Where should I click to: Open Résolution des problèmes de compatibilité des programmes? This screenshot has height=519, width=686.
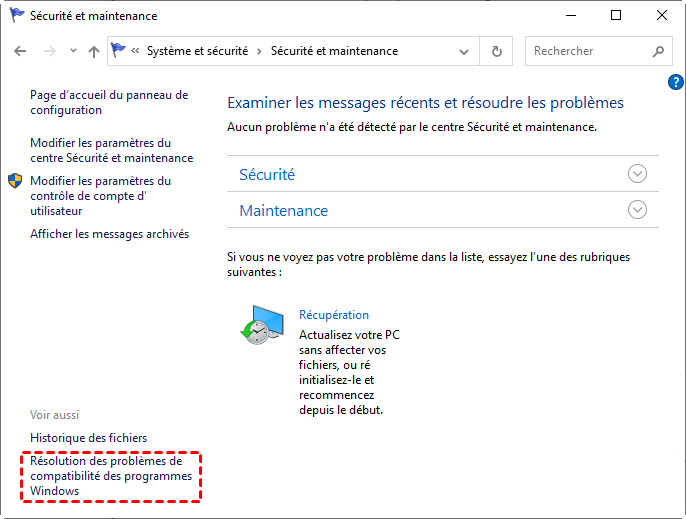[111, 476]
